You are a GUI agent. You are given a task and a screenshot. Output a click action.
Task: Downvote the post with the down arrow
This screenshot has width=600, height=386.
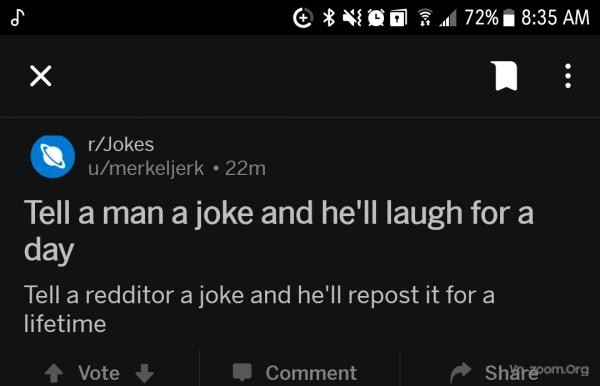(x=145, y=373)
